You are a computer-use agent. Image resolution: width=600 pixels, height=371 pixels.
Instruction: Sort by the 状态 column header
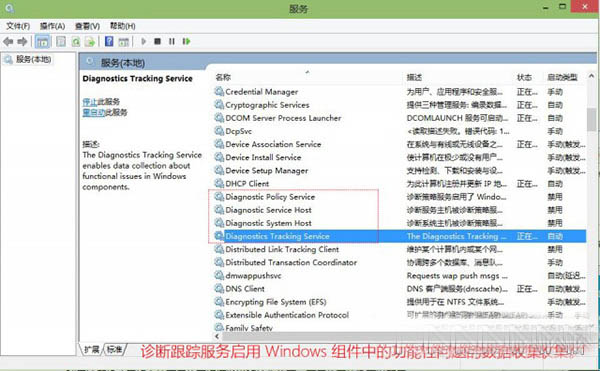click(524, 77)
